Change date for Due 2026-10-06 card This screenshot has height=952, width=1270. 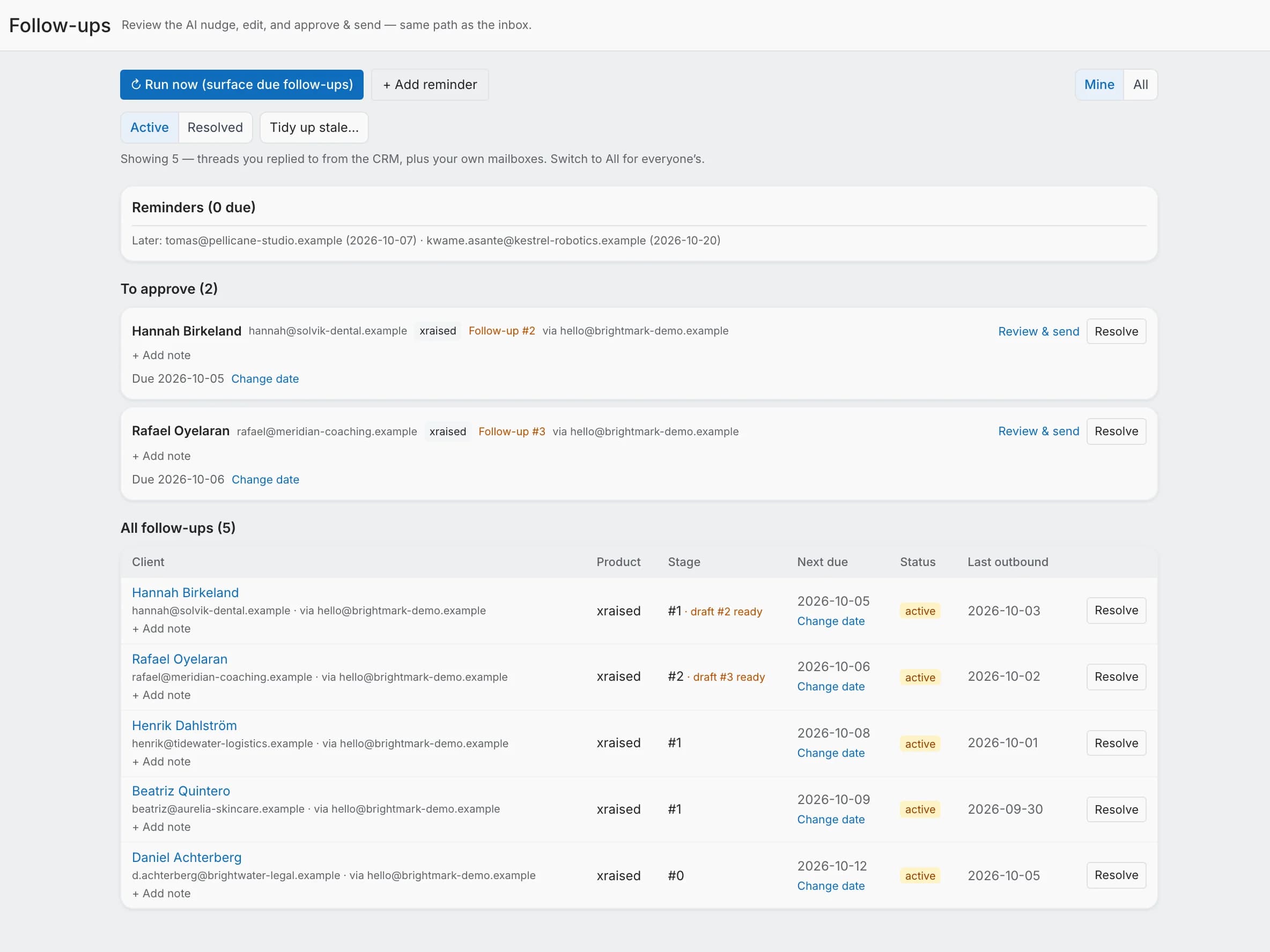pyautogui.click(x=265, y=479)
